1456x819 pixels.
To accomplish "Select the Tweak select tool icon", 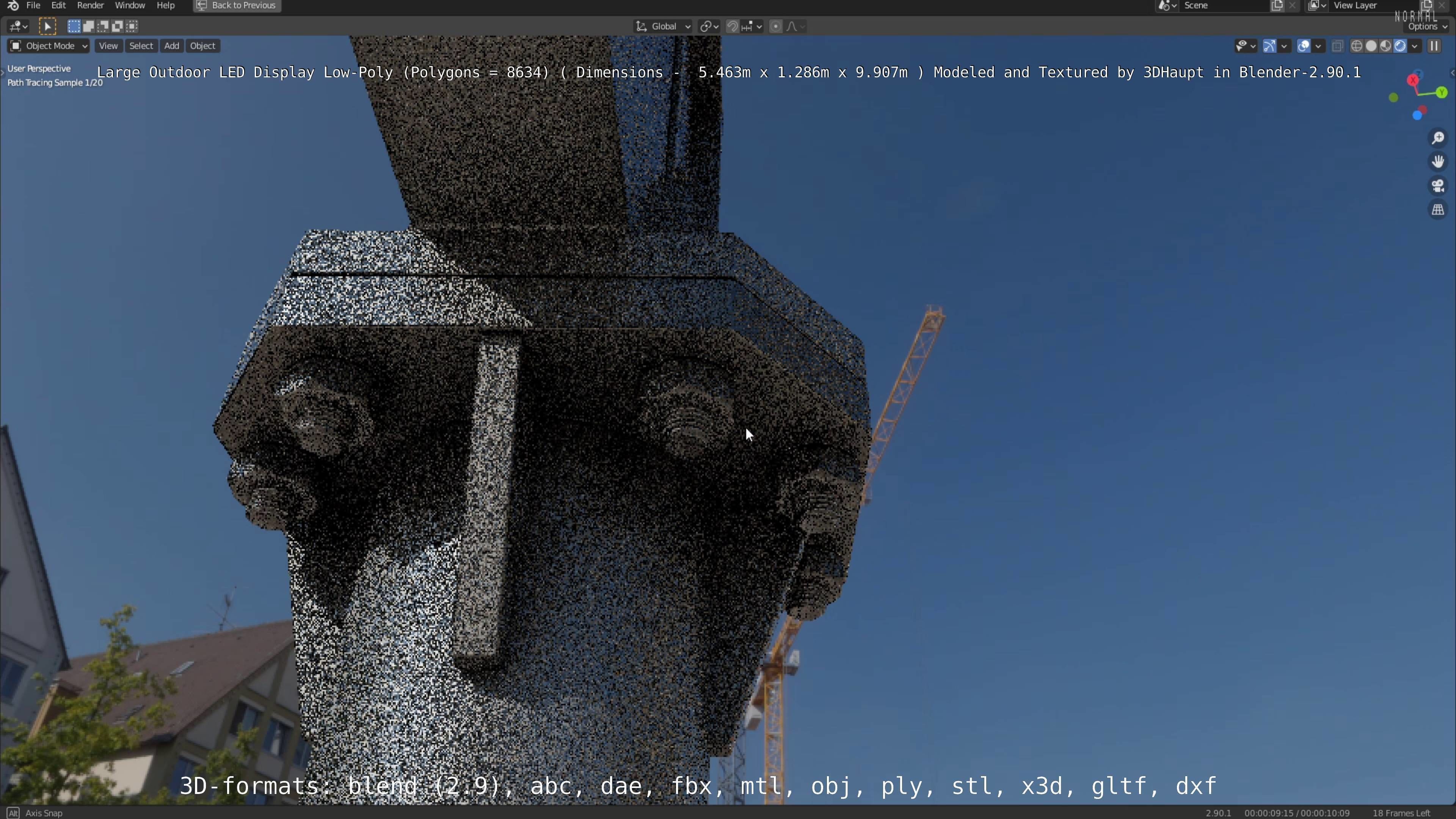I will coord(47,26).
